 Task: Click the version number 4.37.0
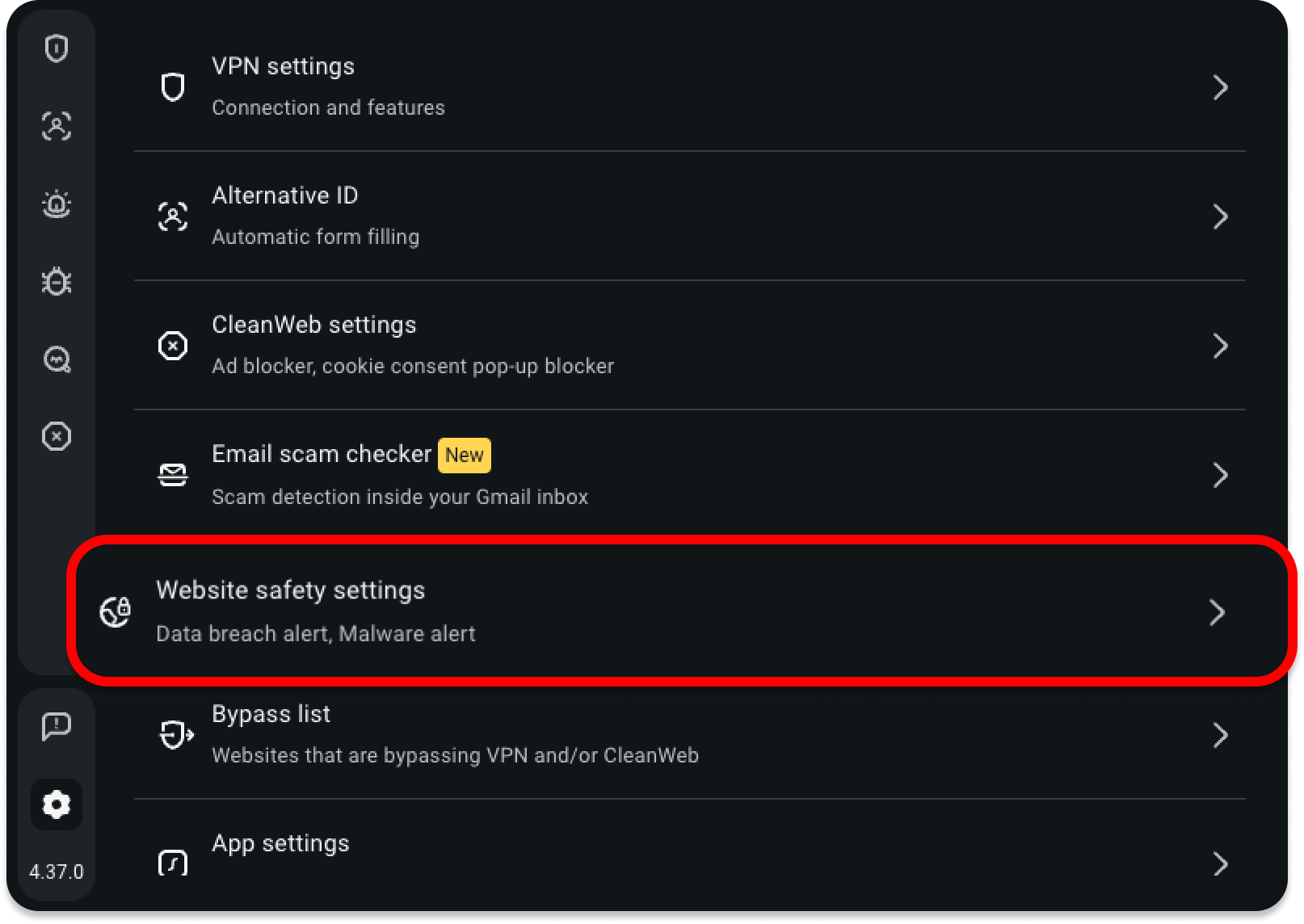(x=57, y=872)
